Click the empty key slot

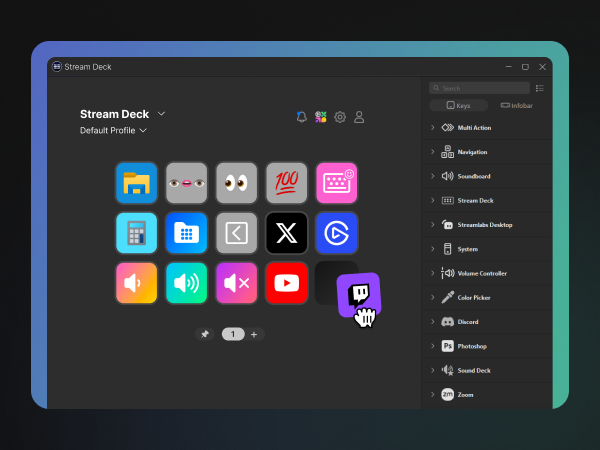click(x=326, y=283)
